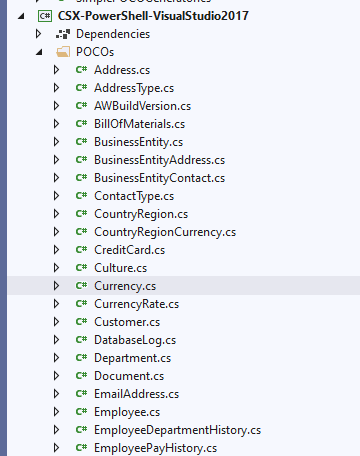Select the Customer.cs file name

pyautogui.click(x=127, y=322)
